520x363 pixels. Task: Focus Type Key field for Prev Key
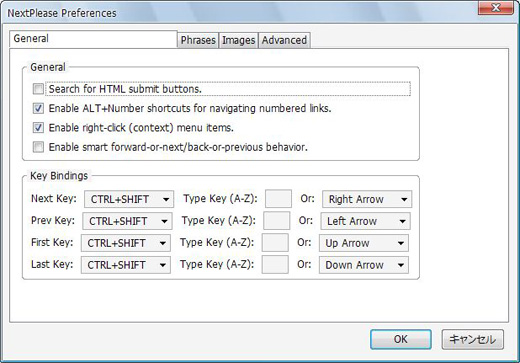click(277, 221)
